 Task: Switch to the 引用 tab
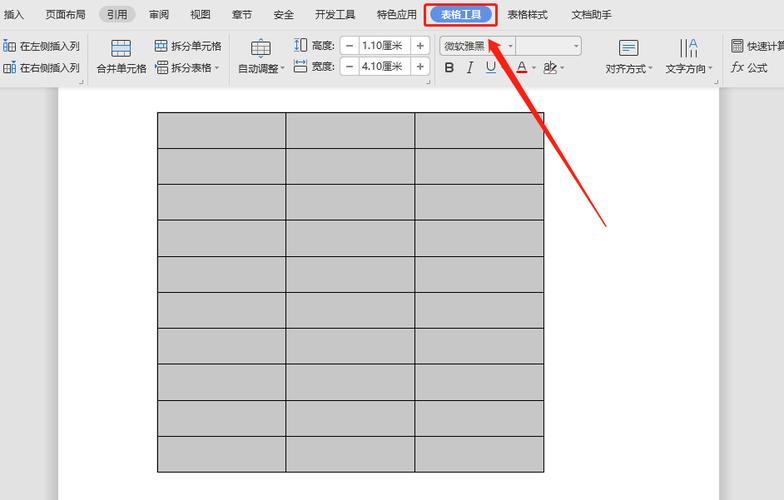pyautogui.click(x=116, y=14)
